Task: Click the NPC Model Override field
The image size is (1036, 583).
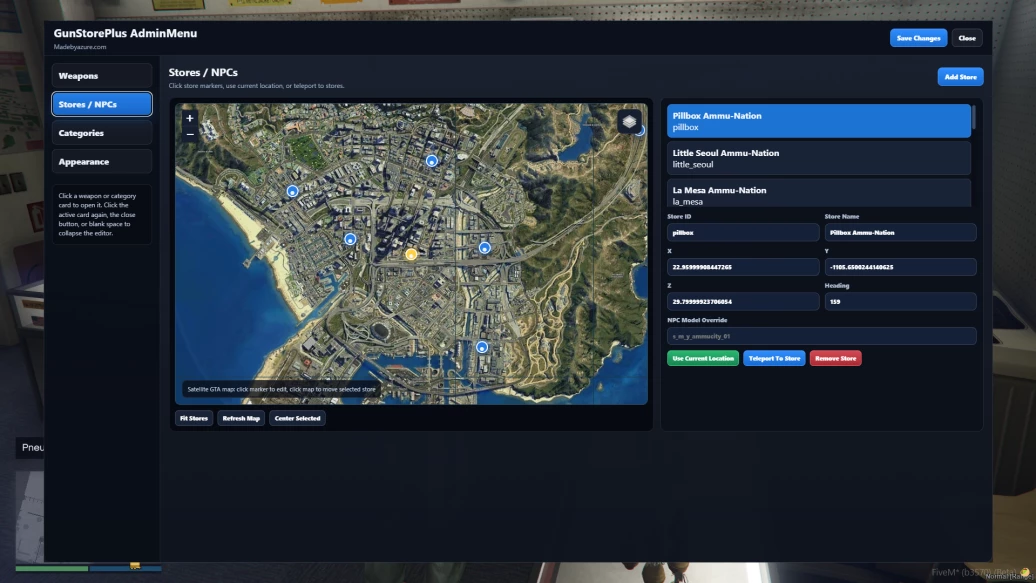Action: coord(821,336)
